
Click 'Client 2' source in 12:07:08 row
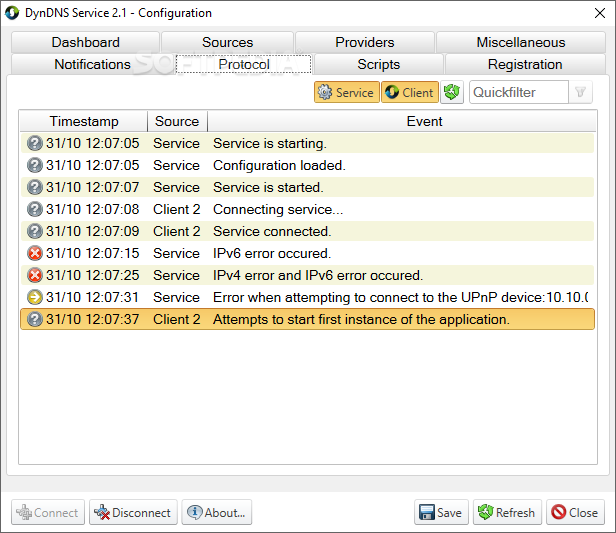pos(177,209)
